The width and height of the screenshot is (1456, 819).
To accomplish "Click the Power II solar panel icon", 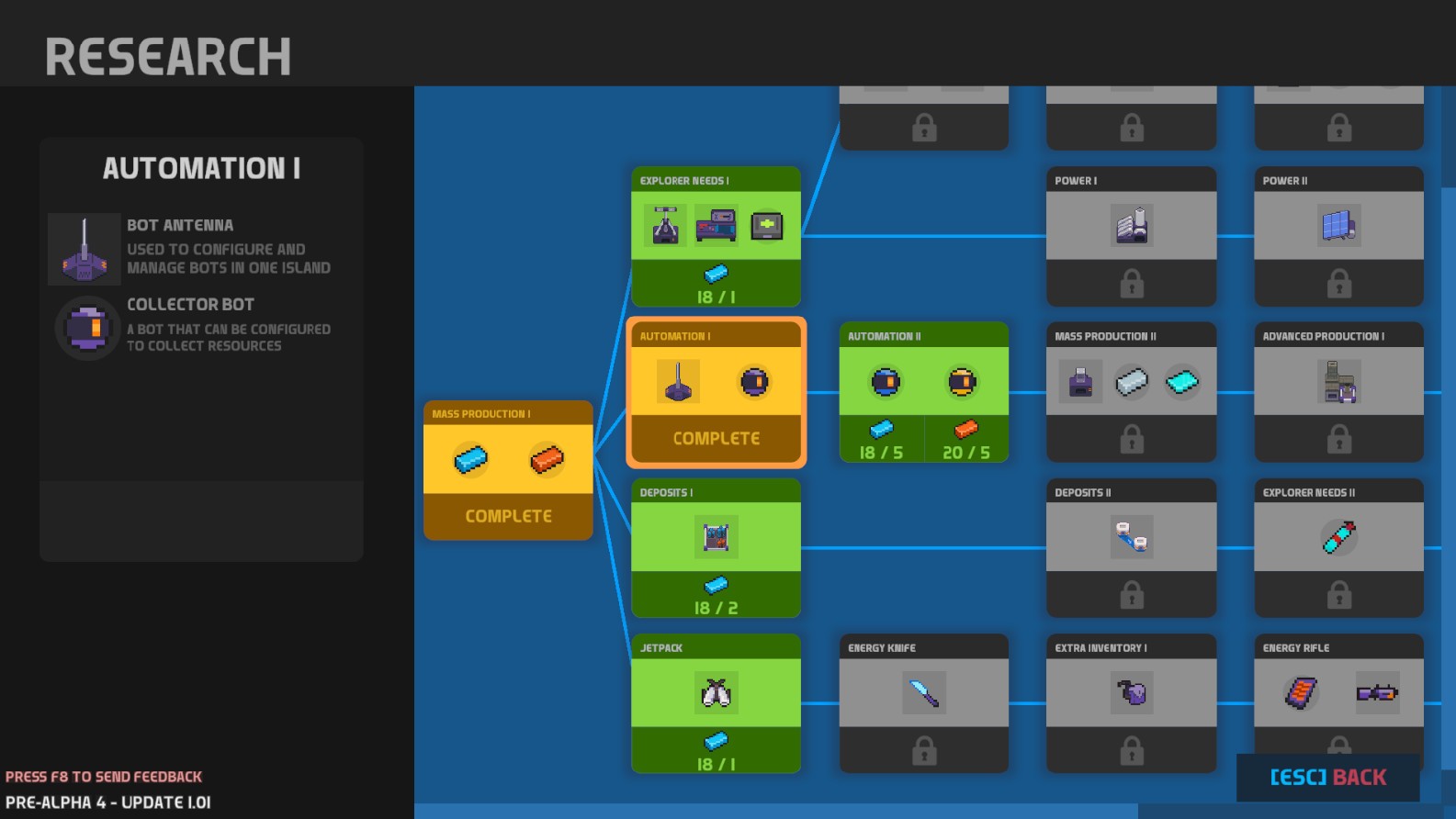I will pos(1338,225).
